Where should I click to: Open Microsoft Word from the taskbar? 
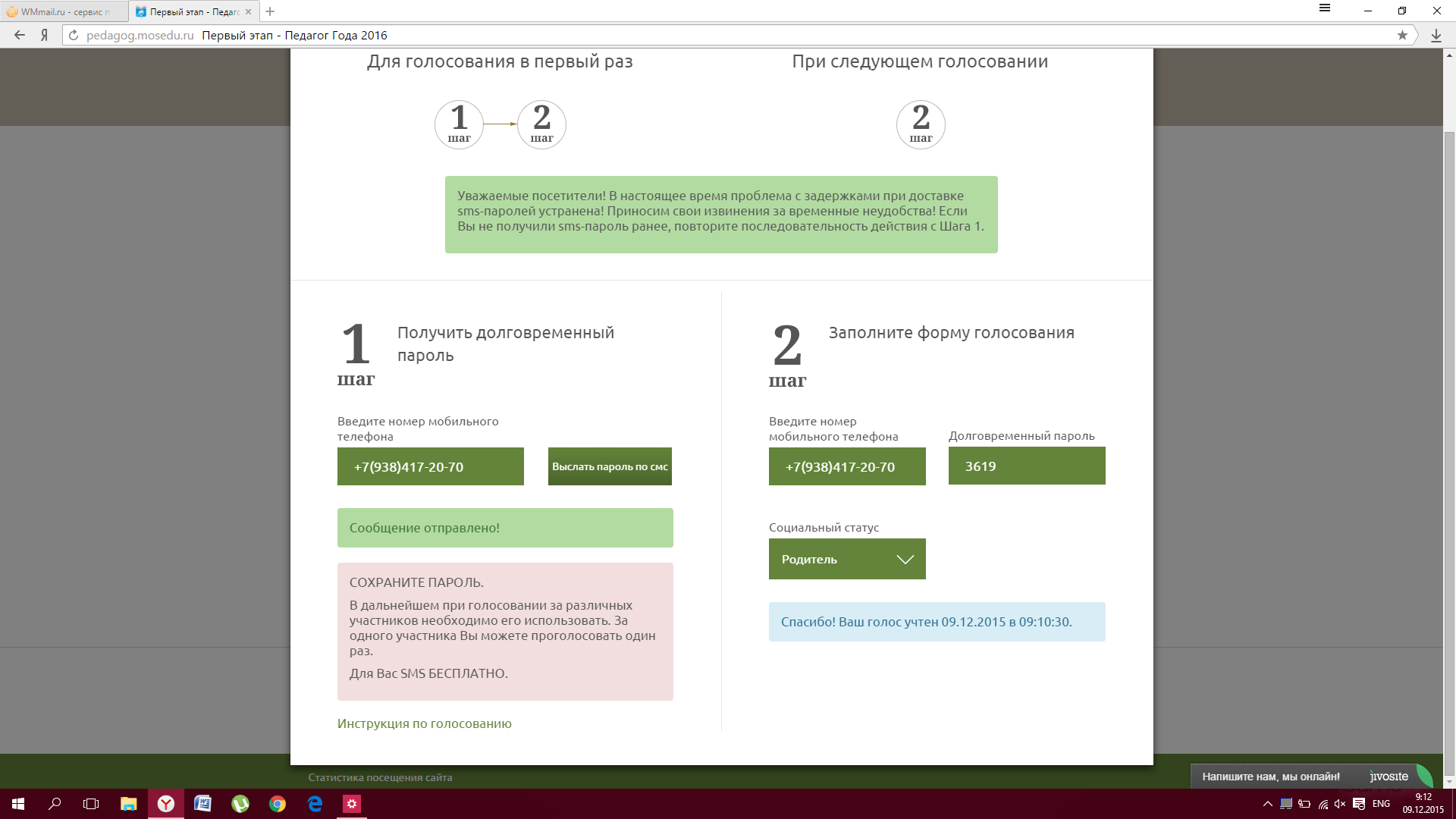pos(202,804)
